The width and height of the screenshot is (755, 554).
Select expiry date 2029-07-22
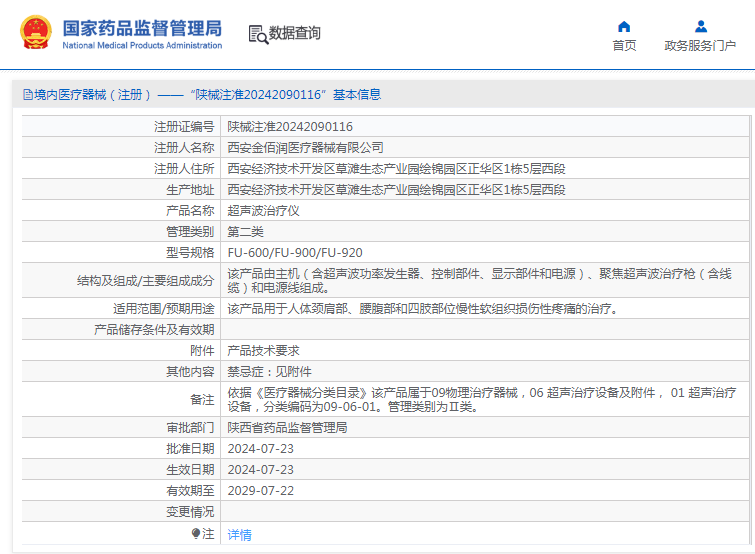tap(260, 491)
